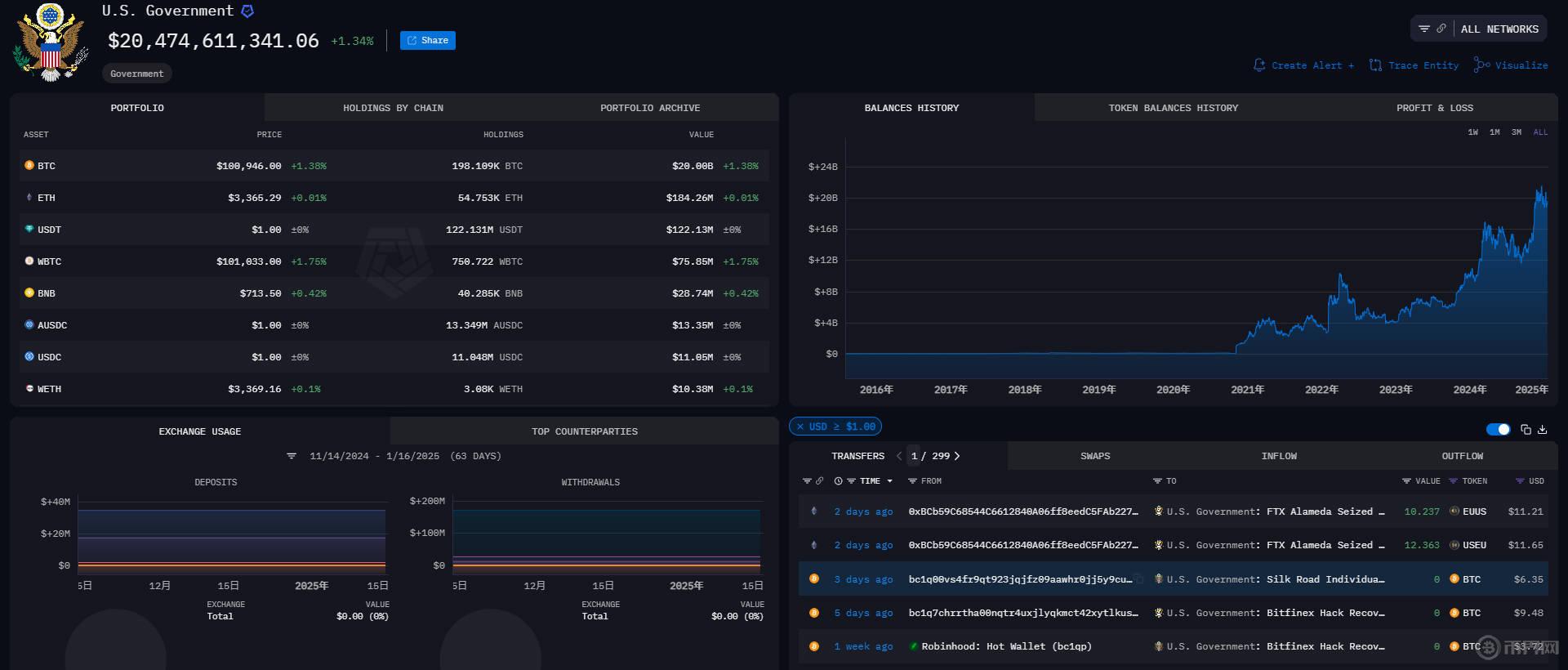The image size is (1568, 670).
Task: Open the Silk Road Individual recipient link
Action: pos(1325,579)
